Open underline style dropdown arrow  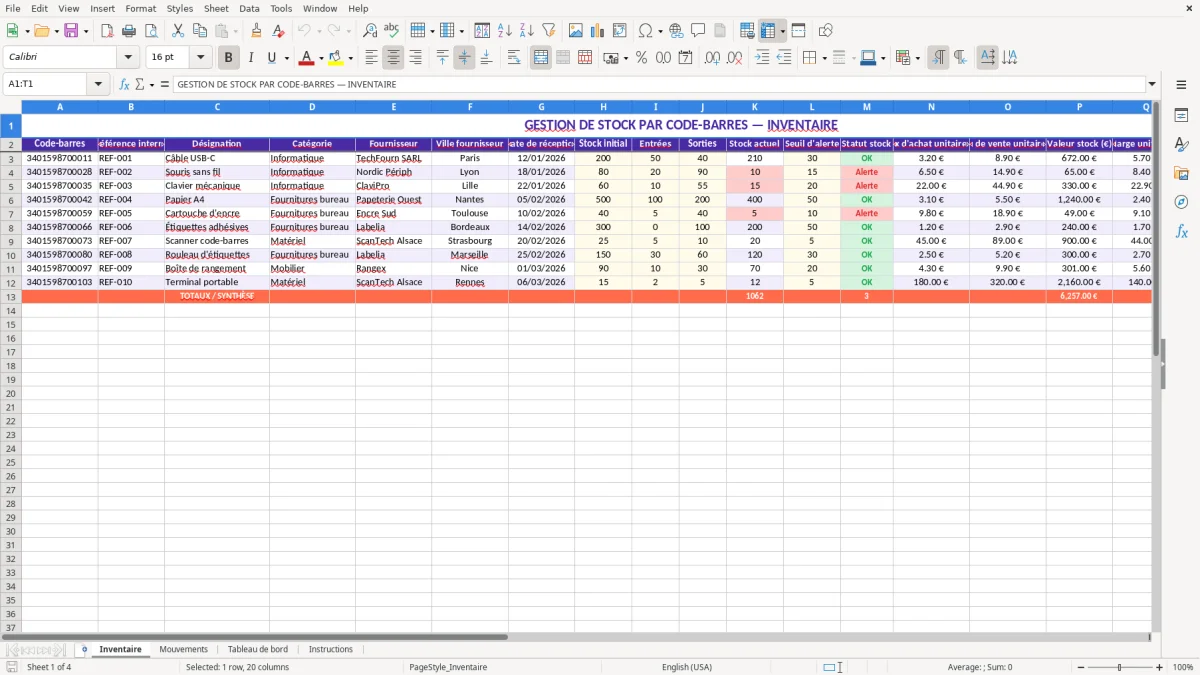tap(286, 58)
